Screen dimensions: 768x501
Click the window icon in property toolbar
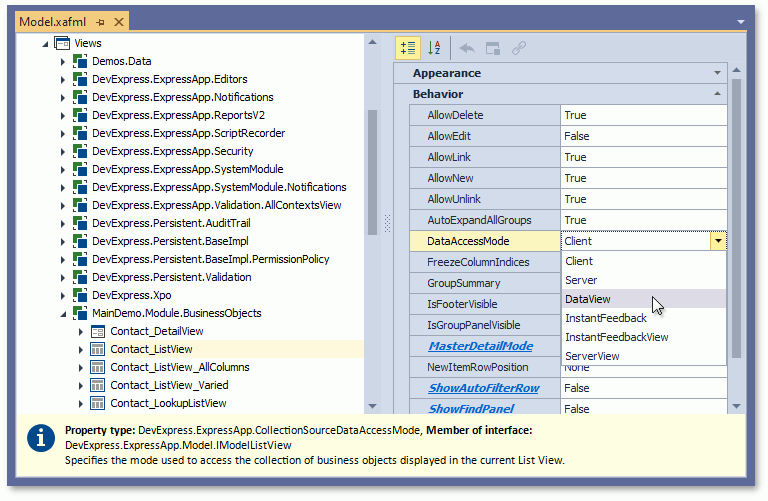point(493,47)
